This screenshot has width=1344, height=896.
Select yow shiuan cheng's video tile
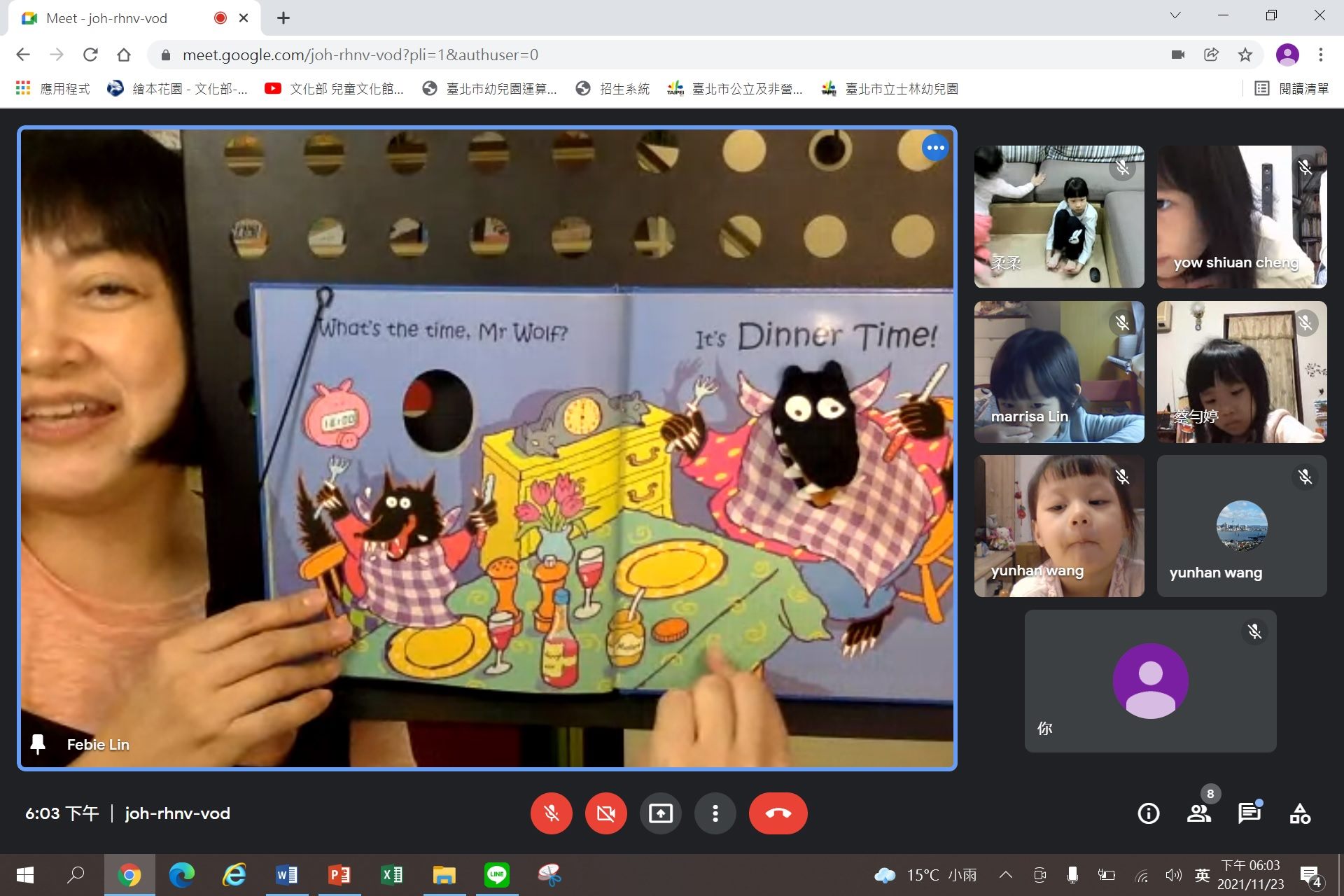(1242, 216)
